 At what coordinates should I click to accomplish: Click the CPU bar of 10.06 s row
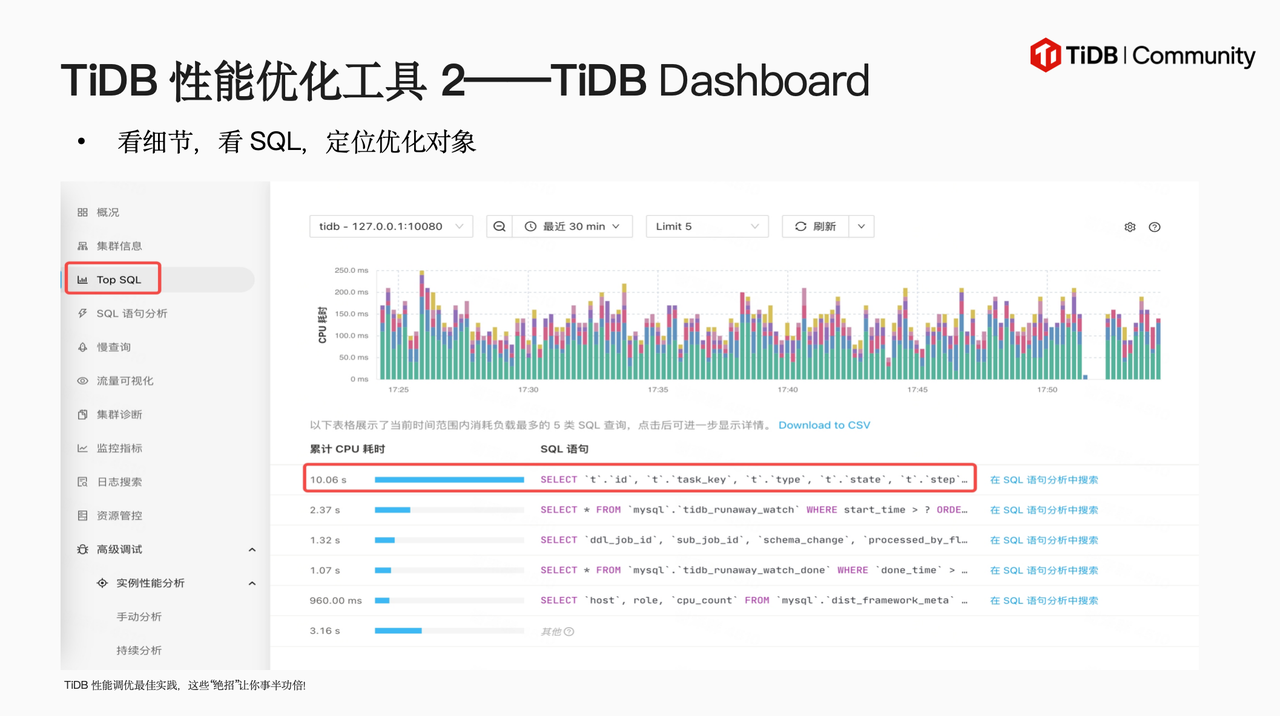[x=449, y=480]
